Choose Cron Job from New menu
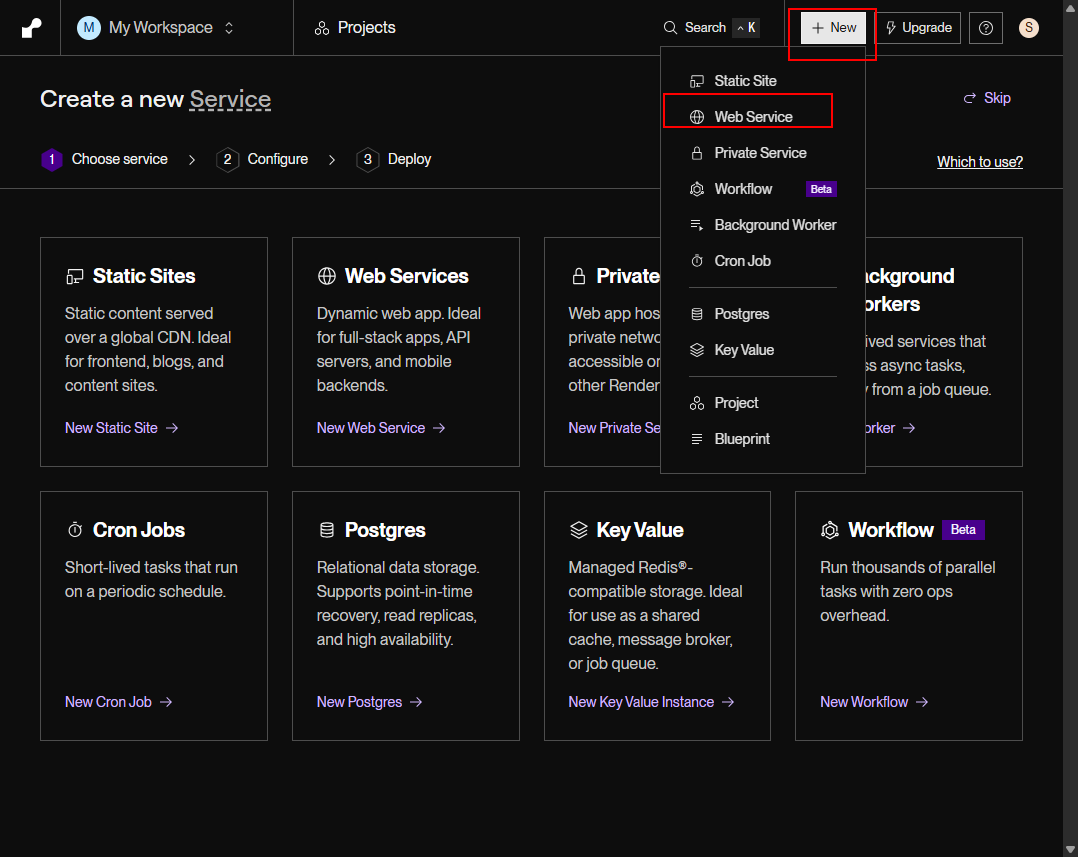This screenshot has width=1078, height=857. tap(762, 261)
